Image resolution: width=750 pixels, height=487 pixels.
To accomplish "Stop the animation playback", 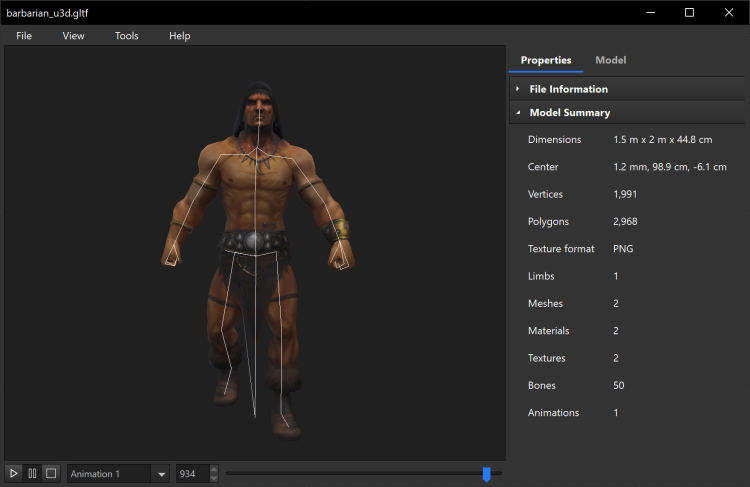I will click(x=50, y=473).
